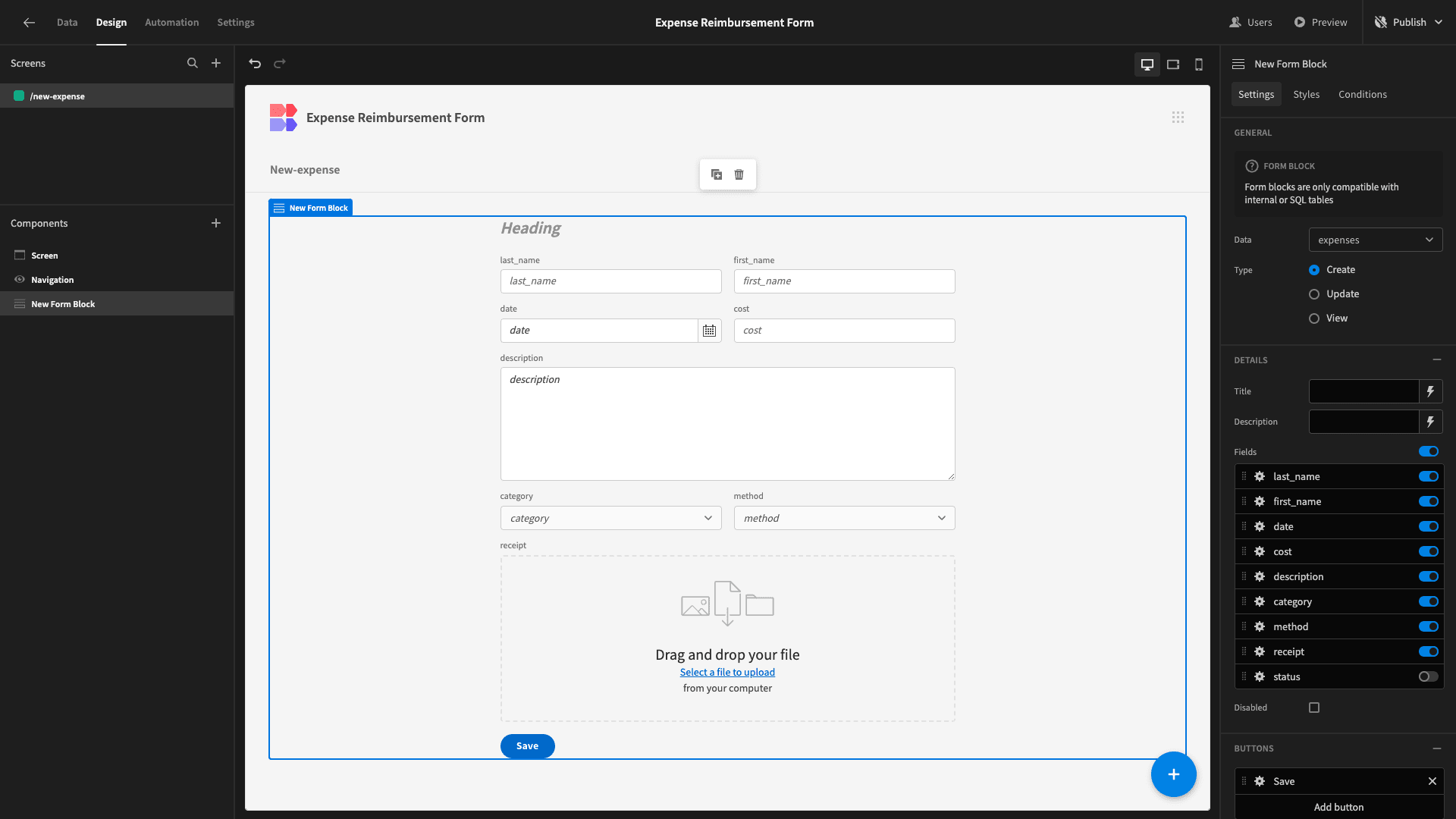Collapse the Buttons section
Viewport: 1456px width, 819px height.
1437,748
